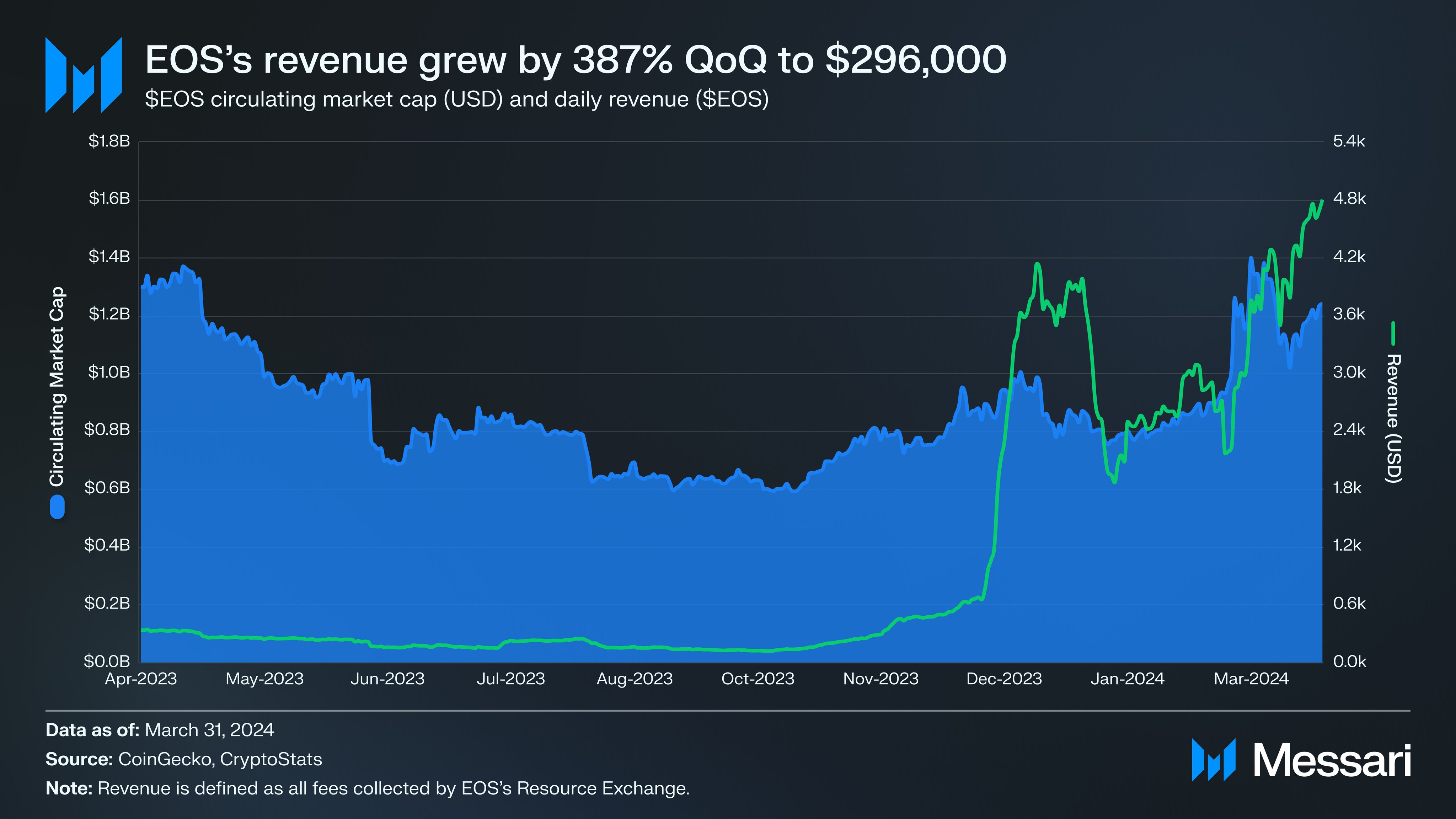Click the subtitle '$EOS circulating market cap (USD)'
The image size is (1456, 819).
(324, 100)
